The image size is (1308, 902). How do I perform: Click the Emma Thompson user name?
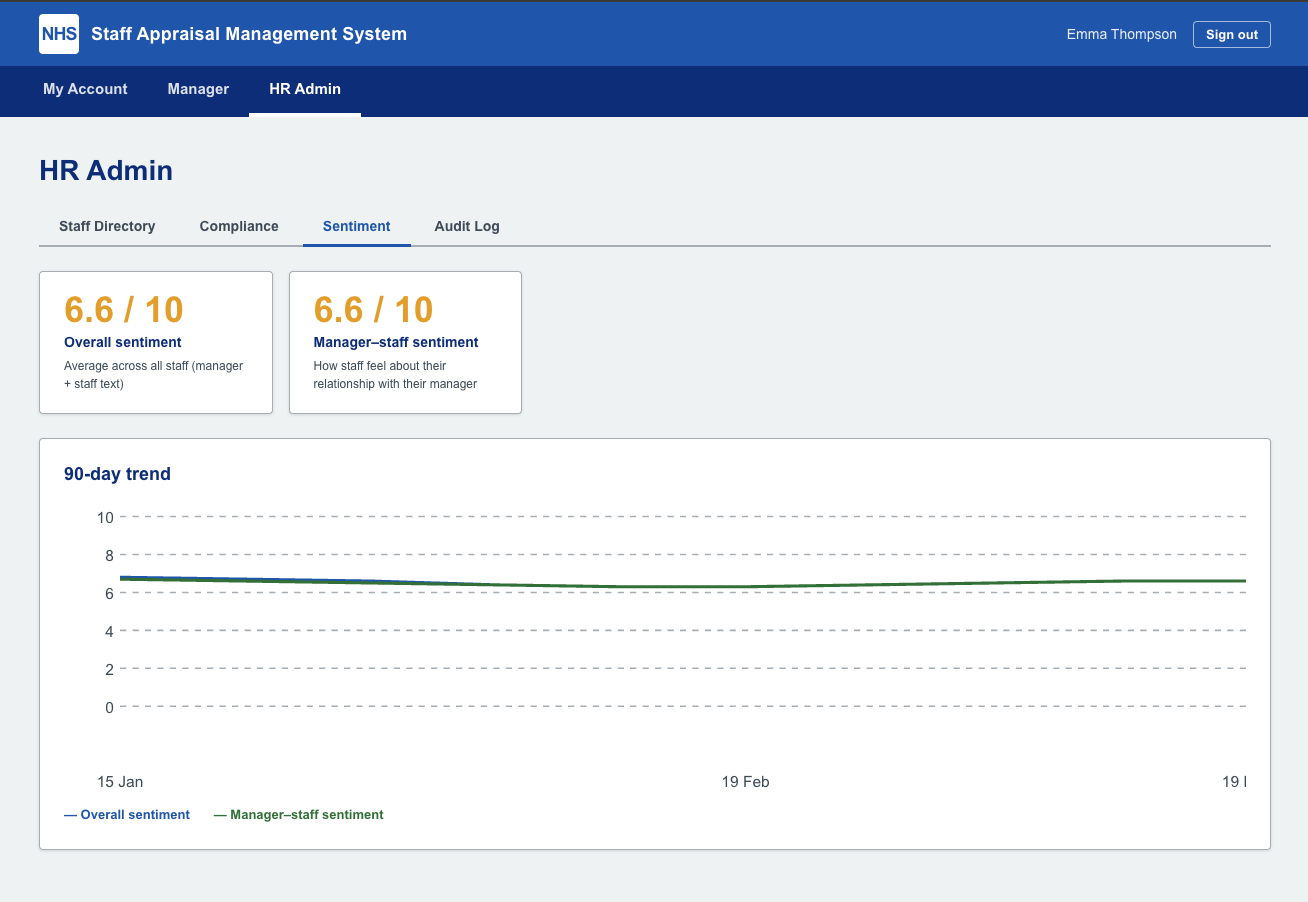point(1121,33)
